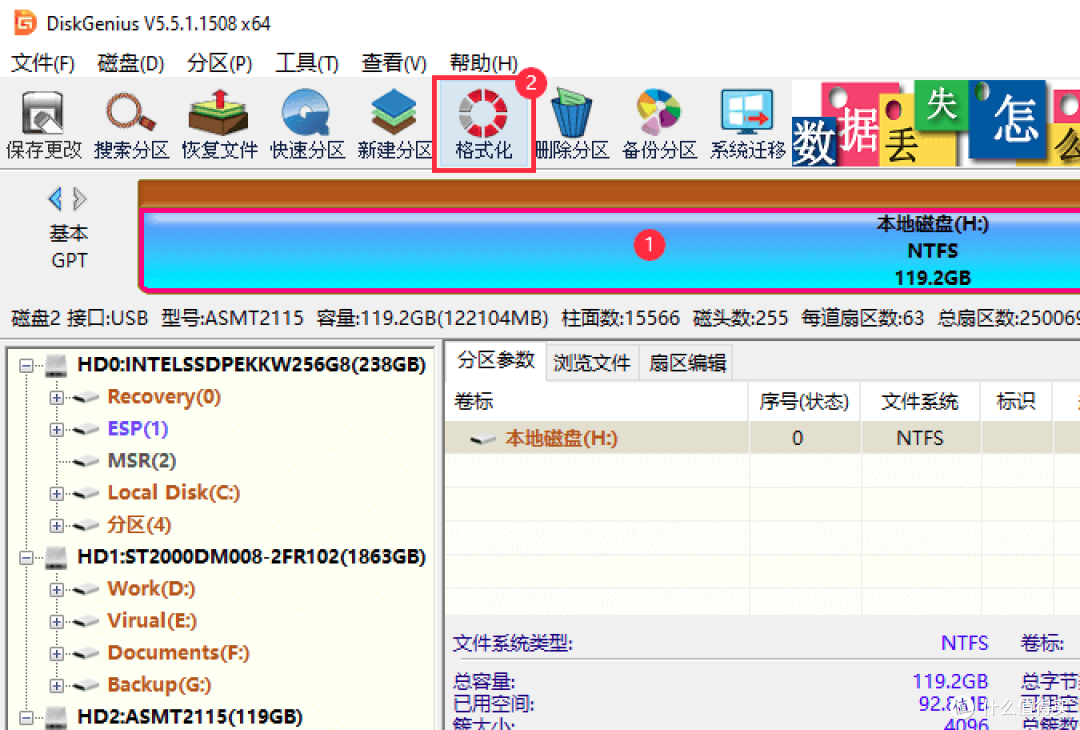Click the DiskGenius app logo in title bar
The width and height of the screenshot is (1080, 730).
(x=24, y=22)
